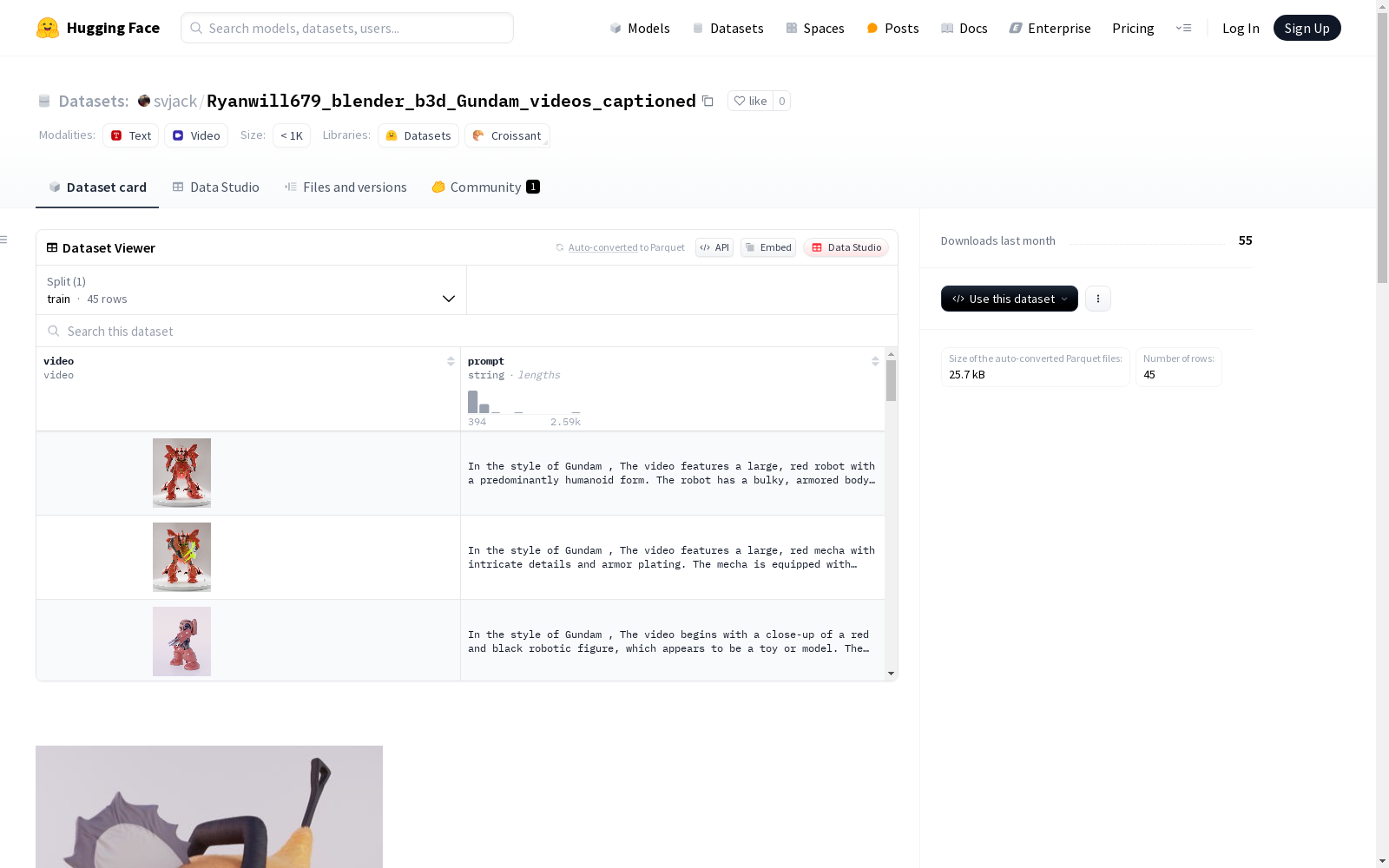Click the Datasets stack icon before the title
The height and width of the screenshot is (868, 1389).
pyautogui.click(x=44, y=101)
